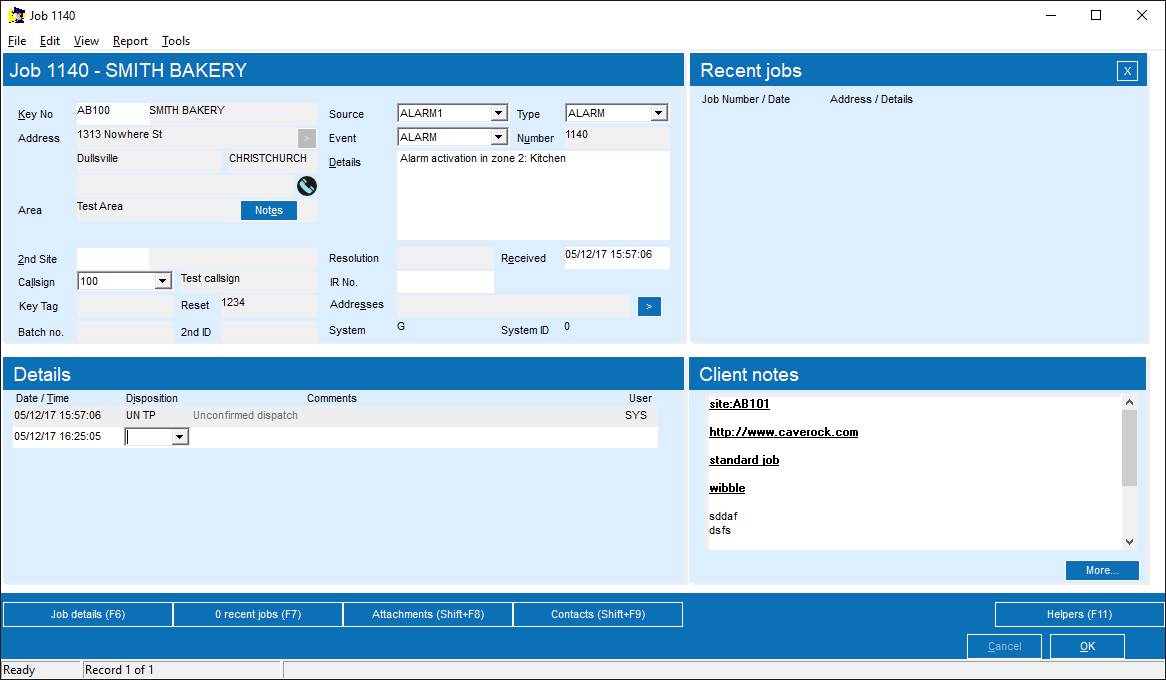Viewport: 1166px width, 680px height.
Task: Click the 'Address / Details' column header
Action: point(871,100)
